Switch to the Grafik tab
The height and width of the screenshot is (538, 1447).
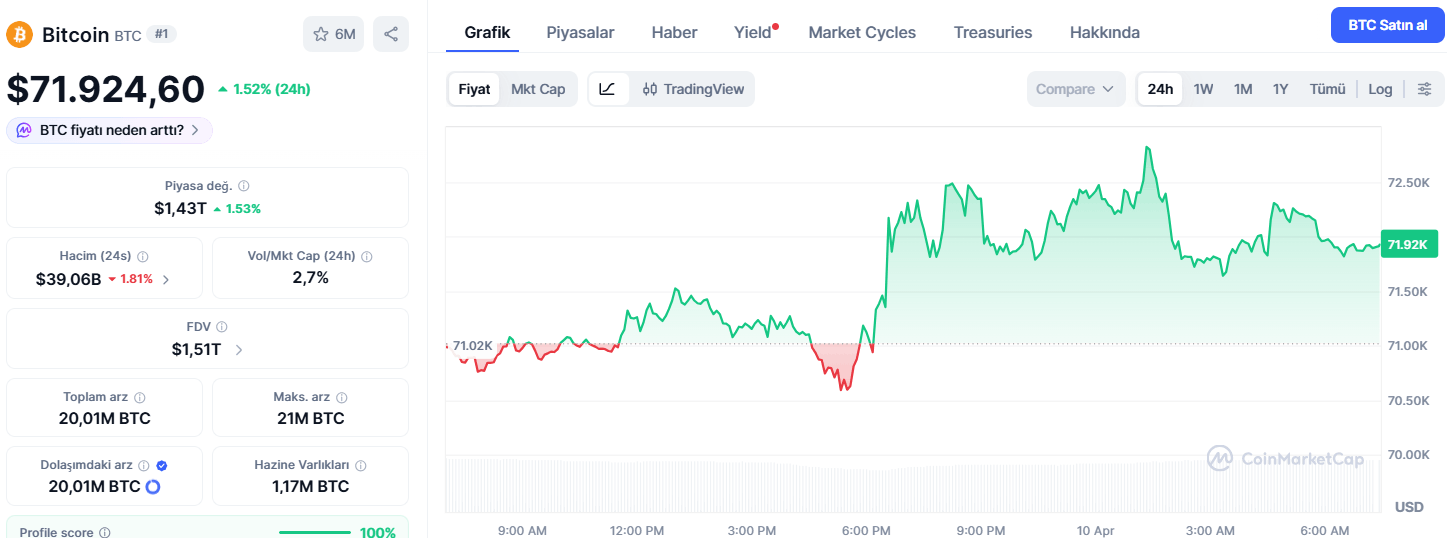click(487, 32)
